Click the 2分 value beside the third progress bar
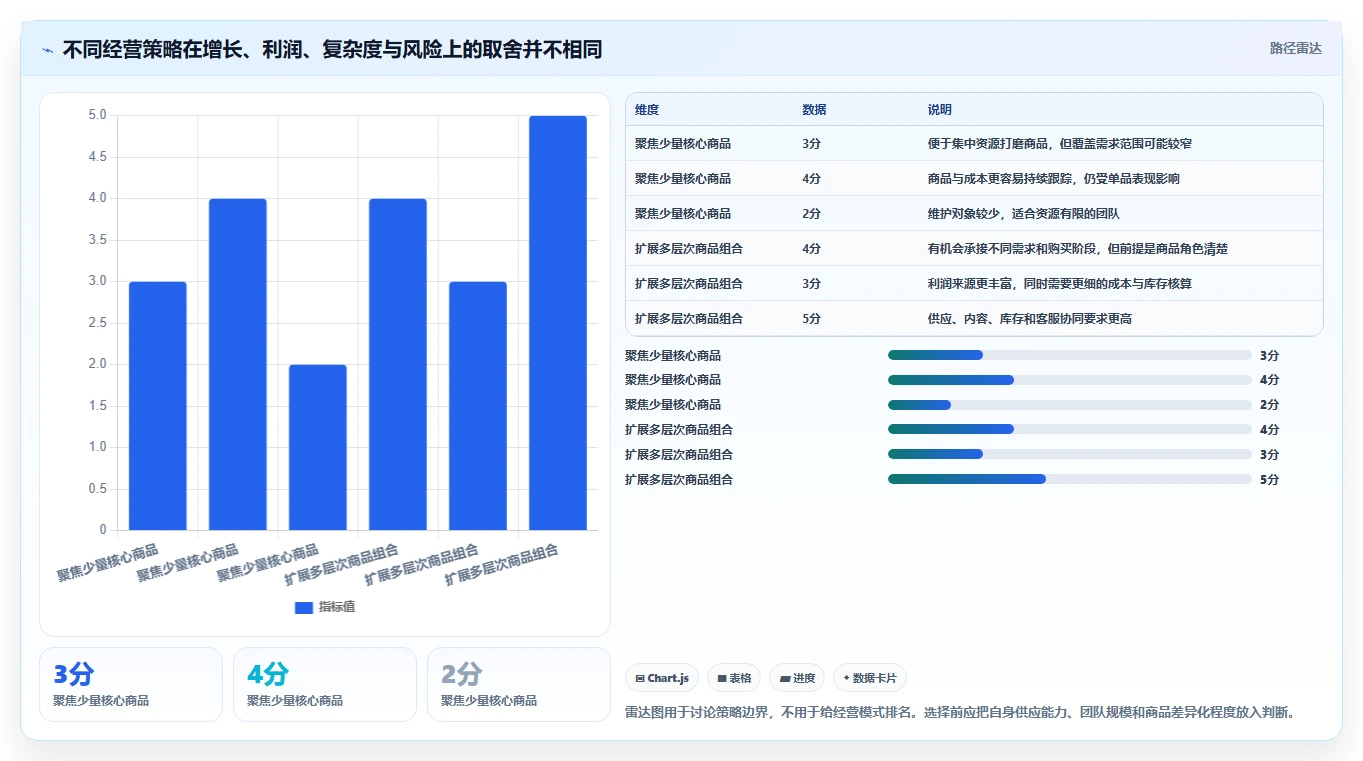1363x761 pixels. pyautogui.click(x=1269, y=405)
